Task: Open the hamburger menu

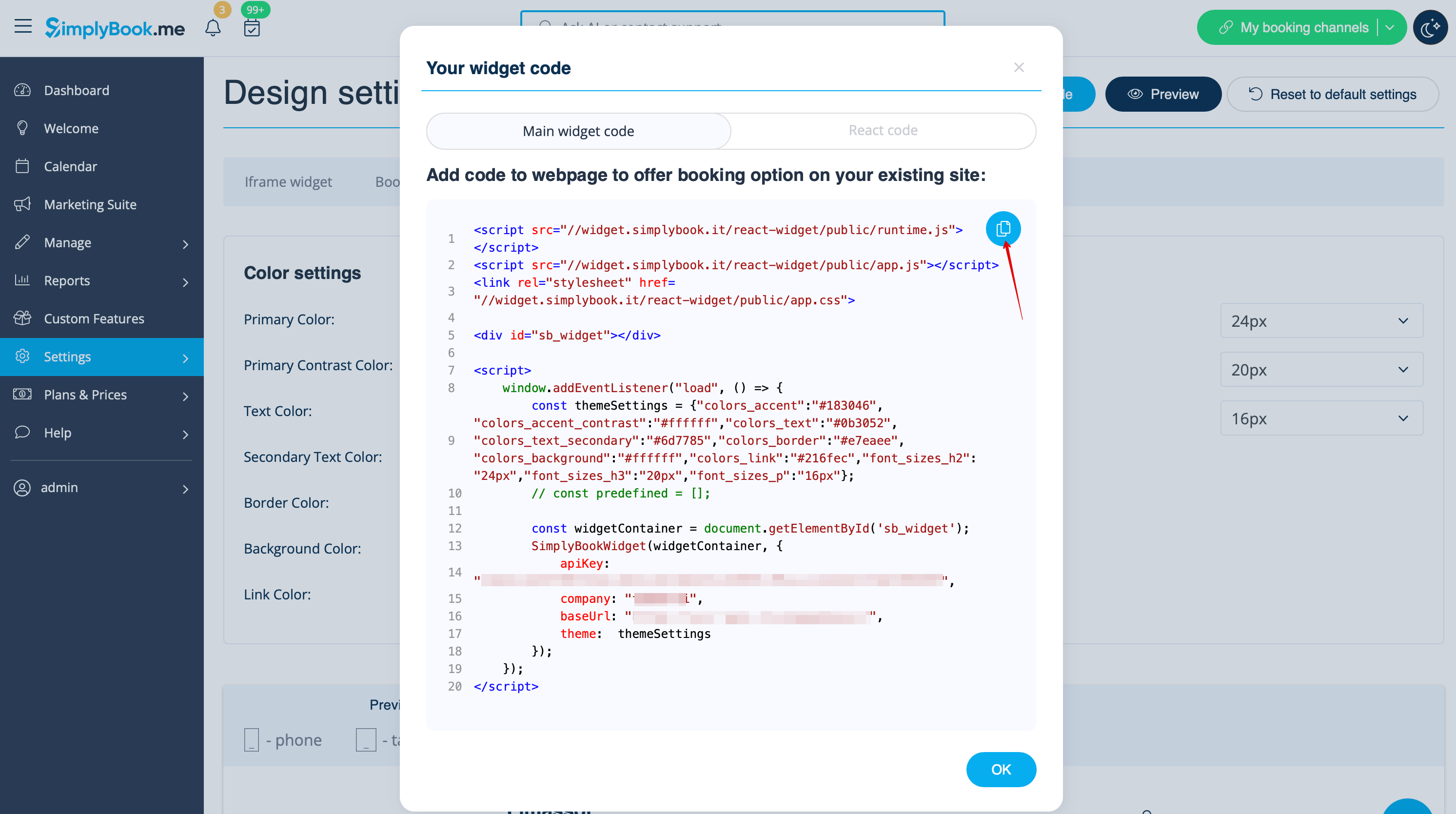Action: pos(23,26)
